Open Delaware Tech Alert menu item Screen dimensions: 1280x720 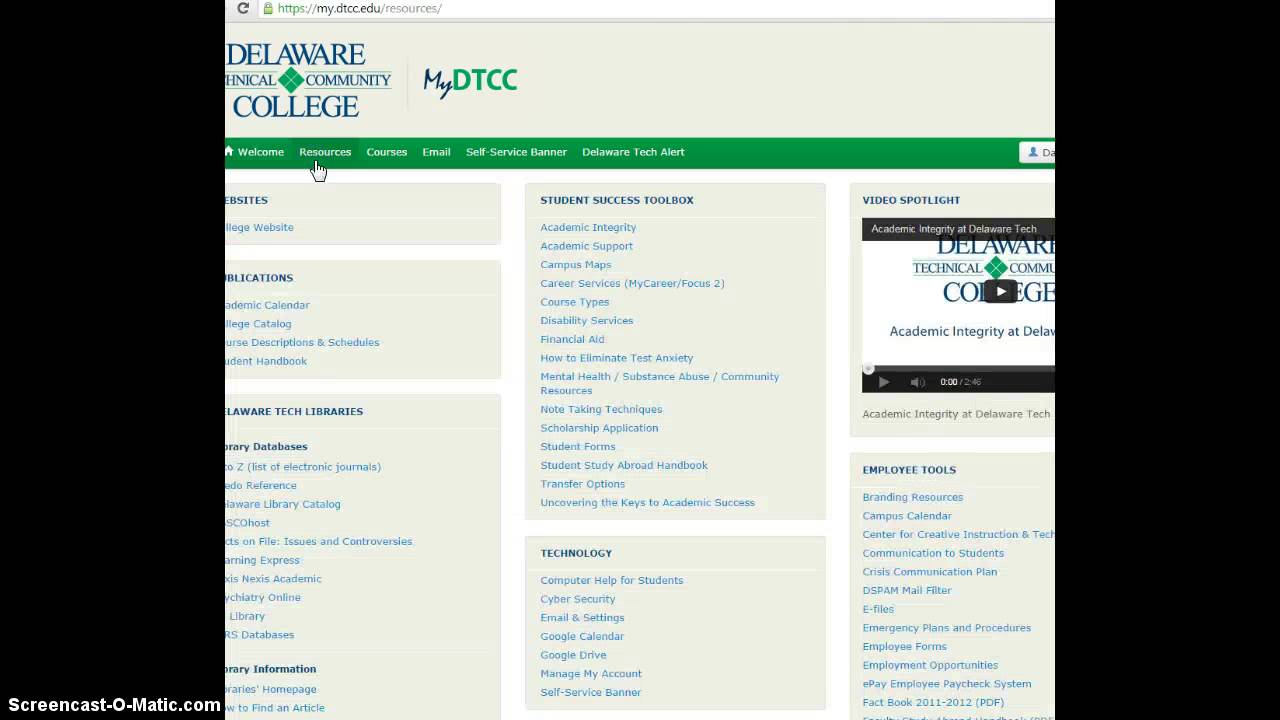pyautogui.click(x=633, y=152)
